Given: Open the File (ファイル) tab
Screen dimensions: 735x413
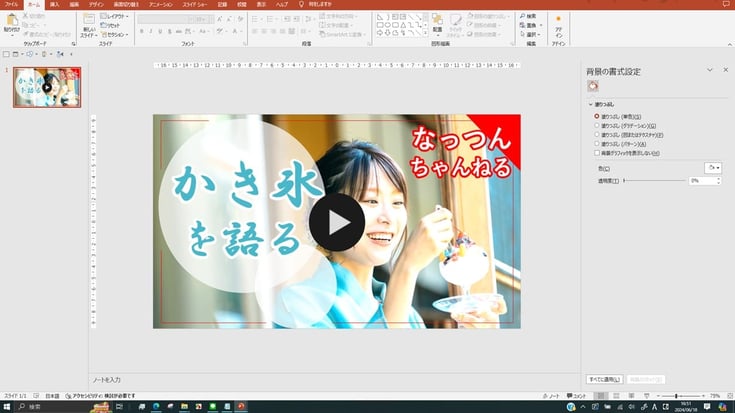Looking at the screenshot, I should (11, 4).
